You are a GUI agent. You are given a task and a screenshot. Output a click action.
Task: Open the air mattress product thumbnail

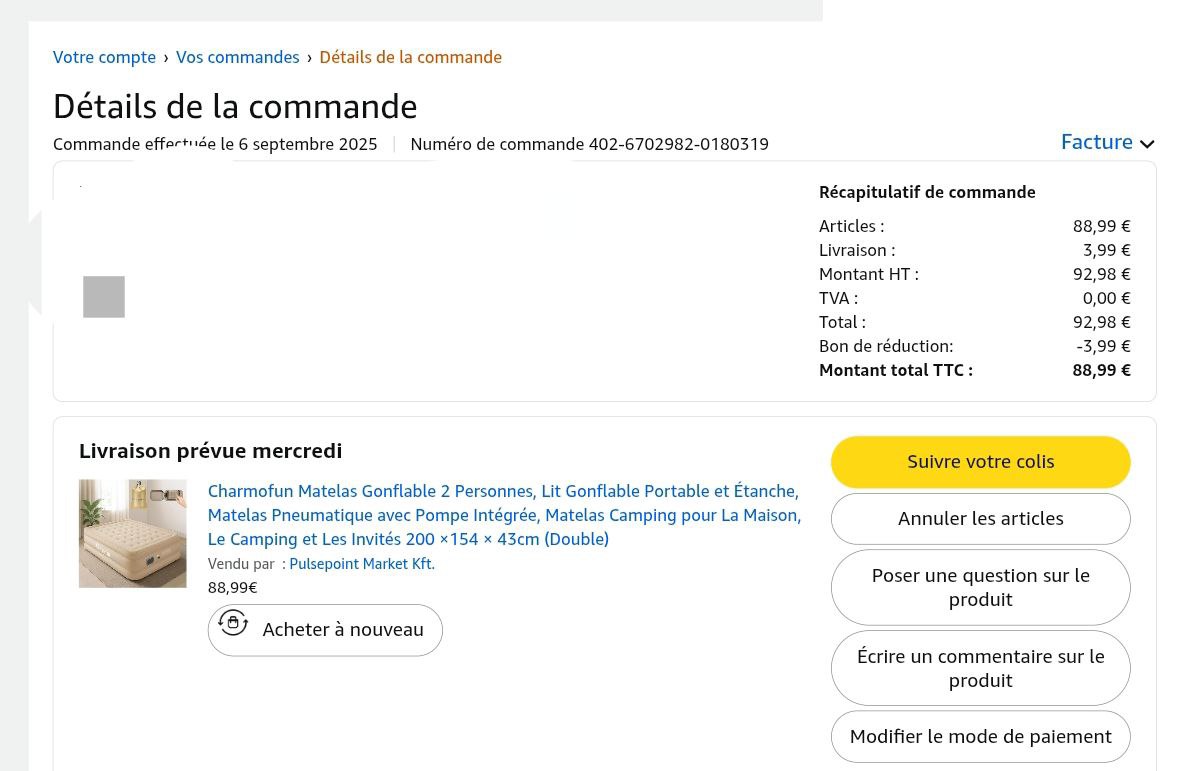click(x=132, y=533)
